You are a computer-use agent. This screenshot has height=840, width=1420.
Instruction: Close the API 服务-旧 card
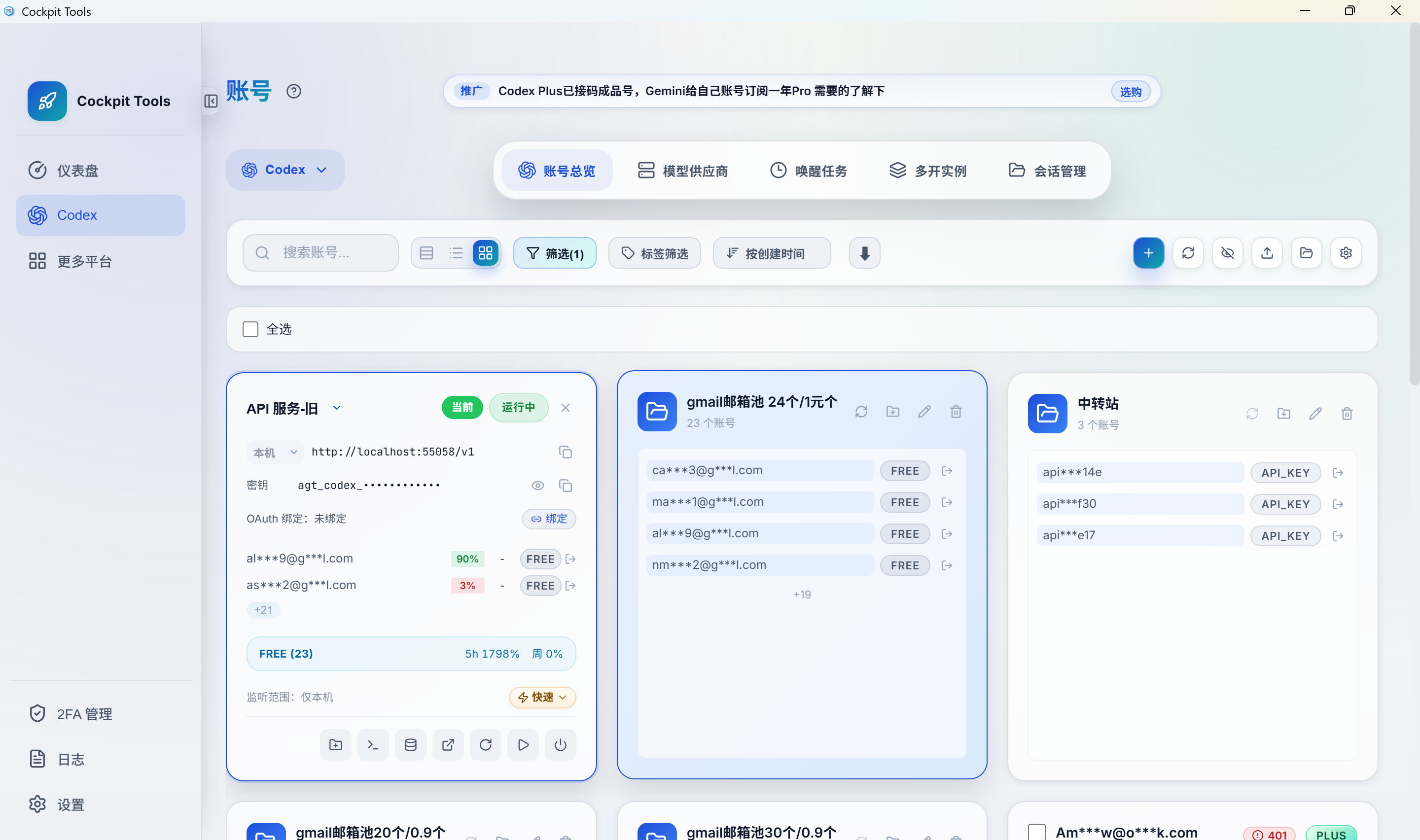(x=566, y=408)
